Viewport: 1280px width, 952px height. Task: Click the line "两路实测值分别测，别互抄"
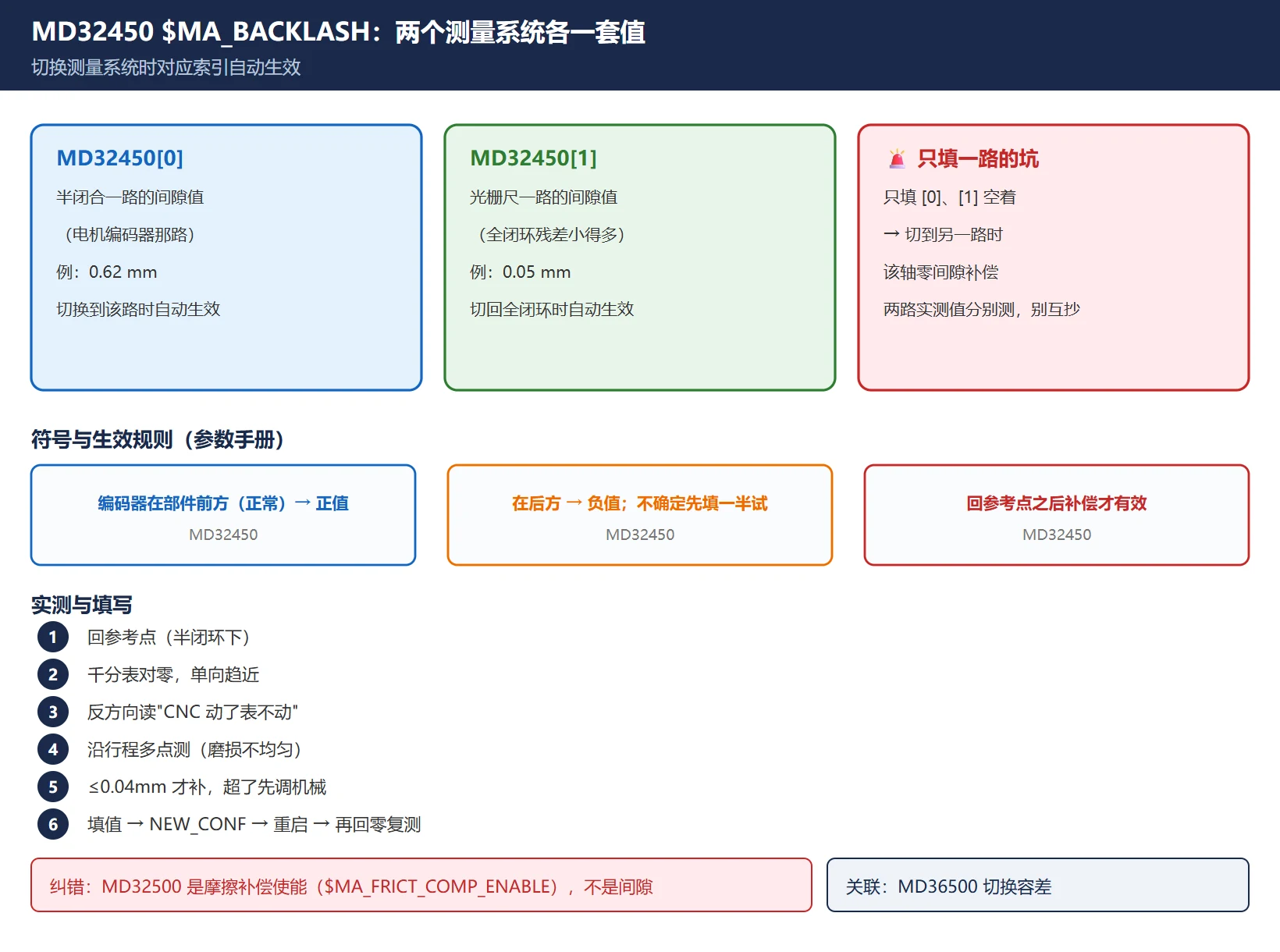[982, 310]
